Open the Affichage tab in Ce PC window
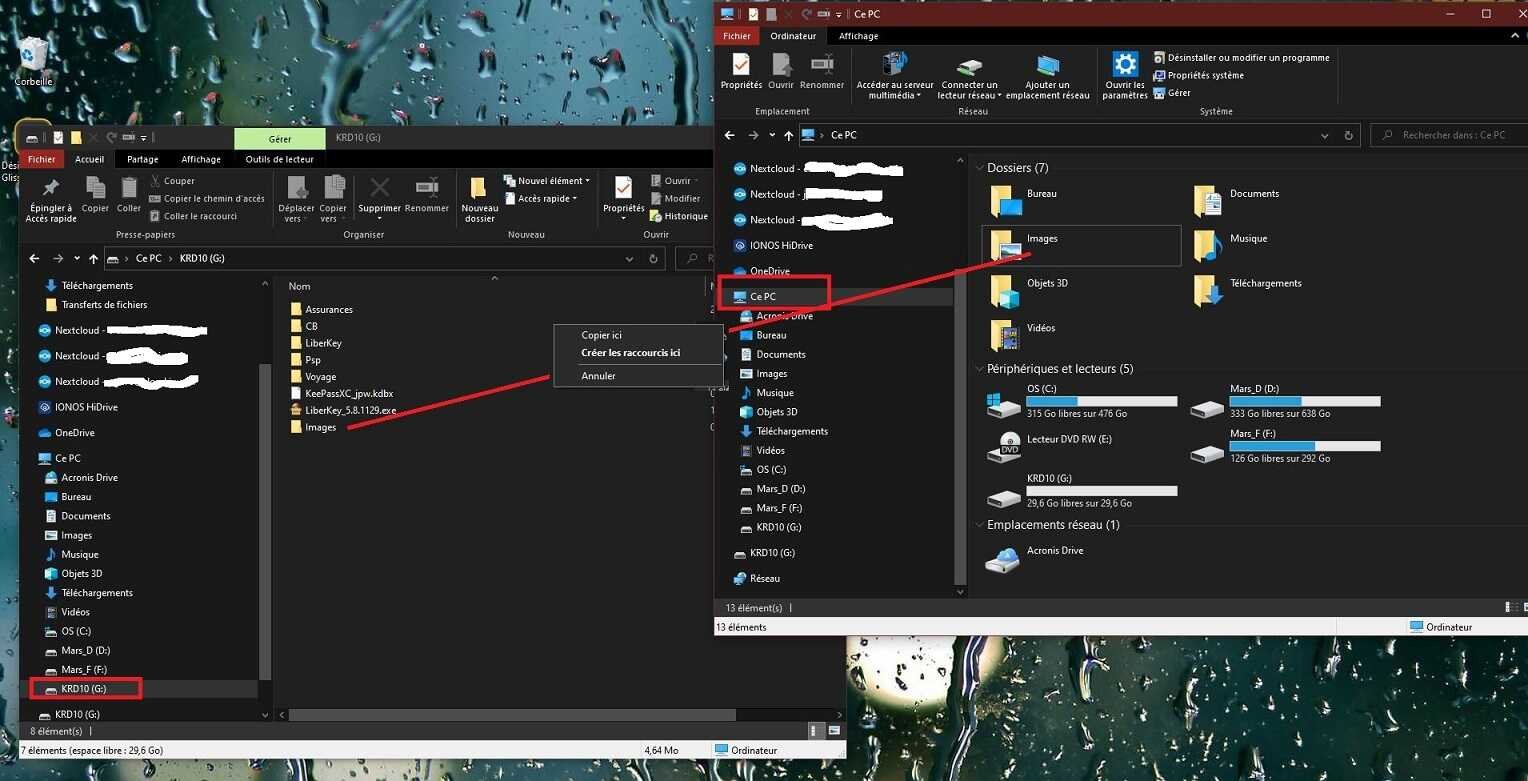 [858, 36]
